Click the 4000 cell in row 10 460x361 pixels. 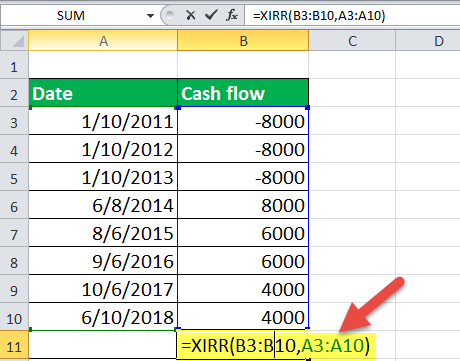click(x=243, y=317)
